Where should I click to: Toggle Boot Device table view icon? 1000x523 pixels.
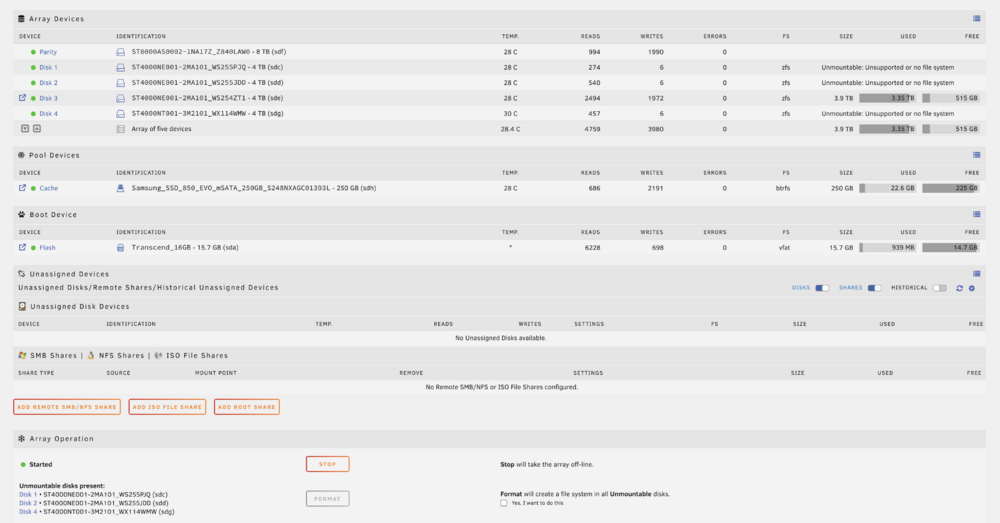[976, 214]
